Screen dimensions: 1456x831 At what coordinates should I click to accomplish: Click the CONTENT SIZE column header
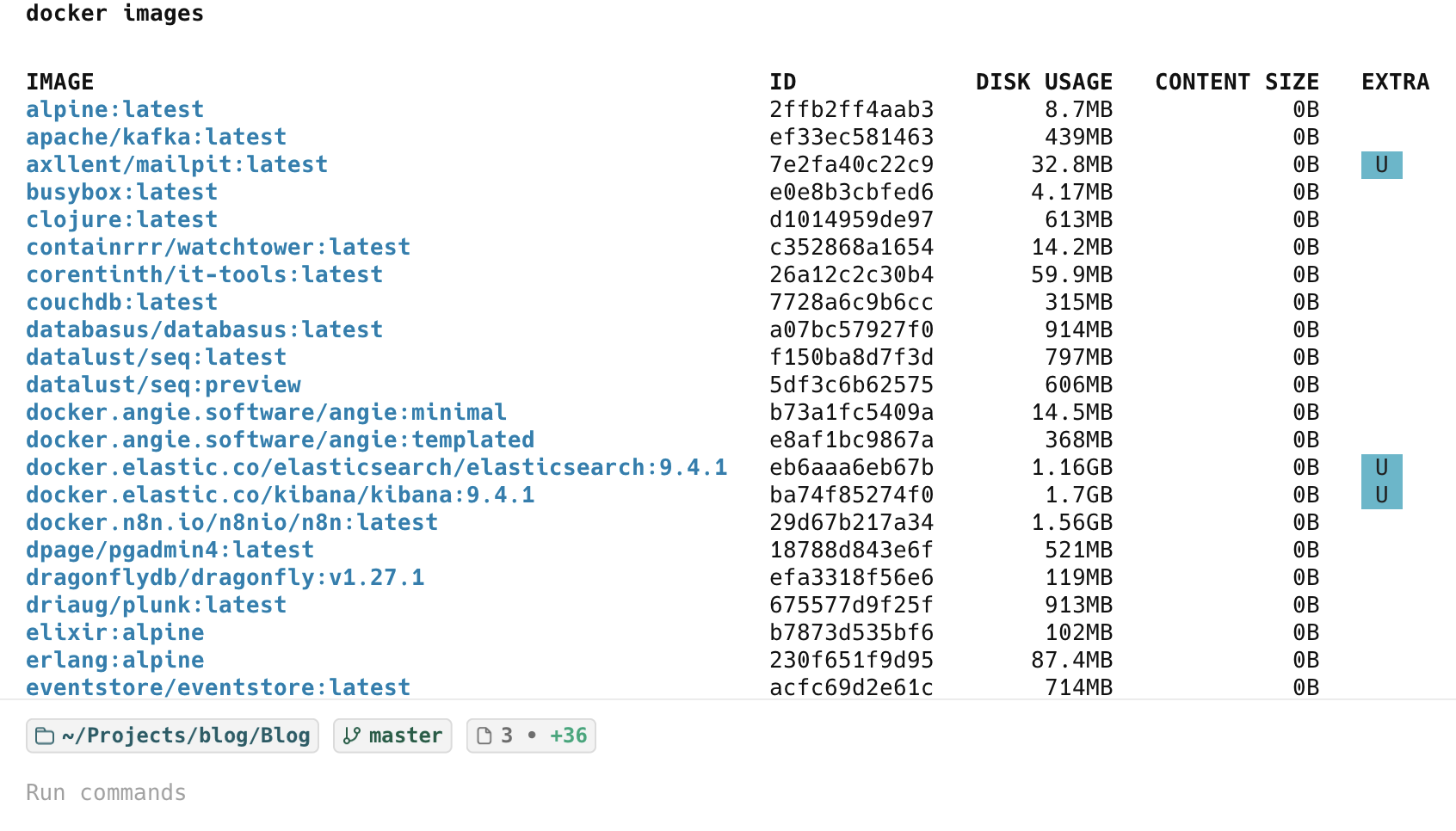[x=1237, y=83]
